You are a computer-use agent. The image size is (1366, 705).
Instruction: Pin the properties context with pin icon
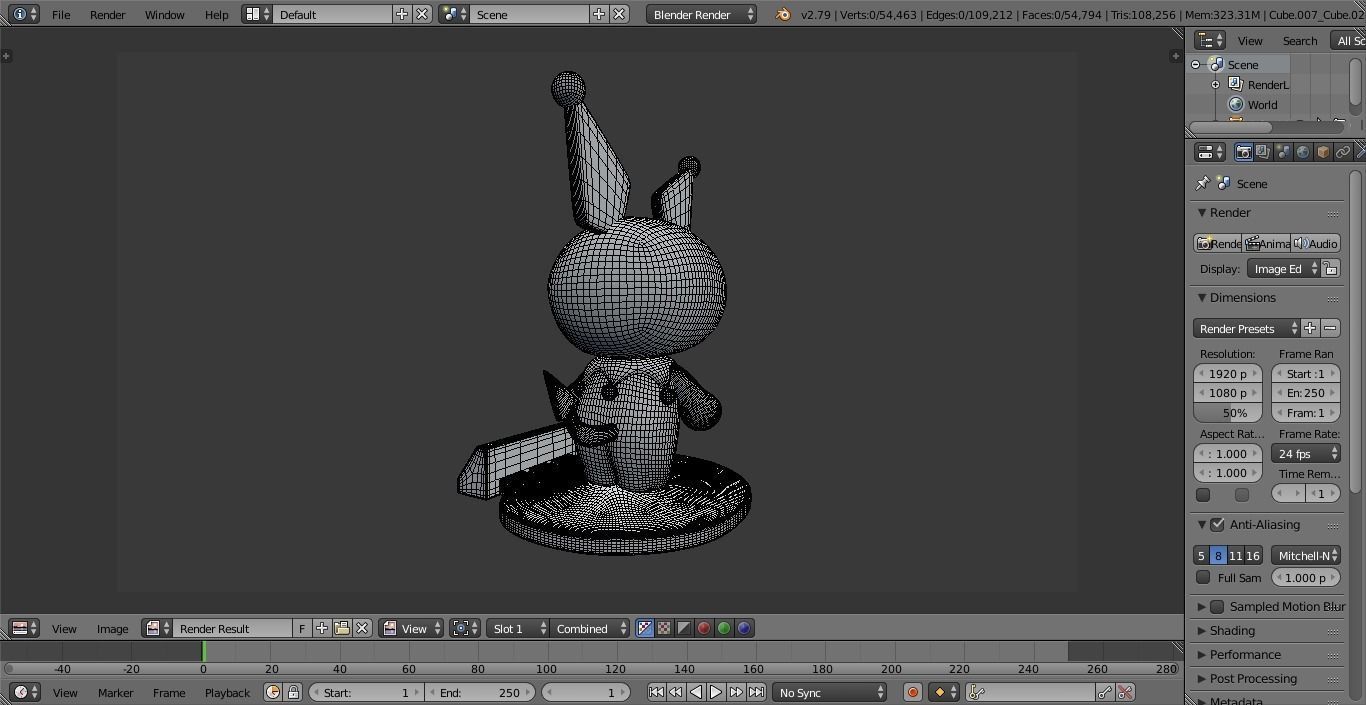(x=1203, y=183)
